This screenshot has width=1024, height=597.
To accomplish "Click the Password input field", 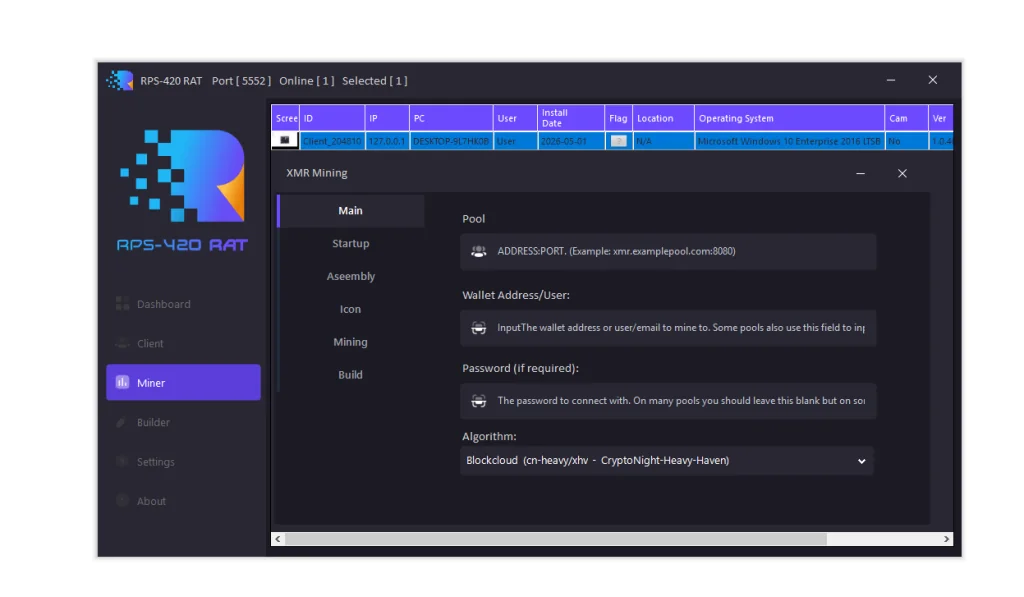I will pos(668,401).
